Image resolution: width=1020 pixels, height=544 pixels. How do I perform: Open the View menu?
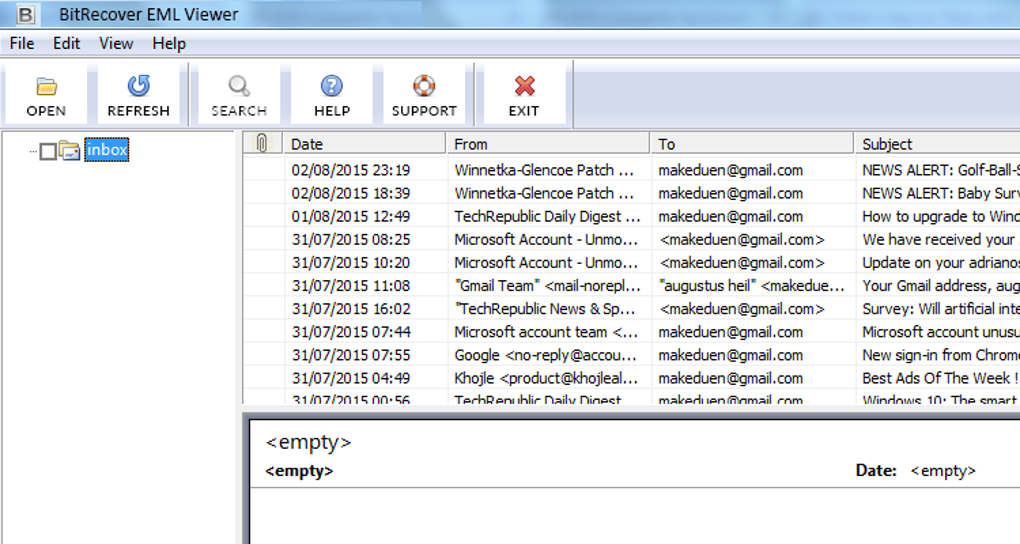[116, 43]
